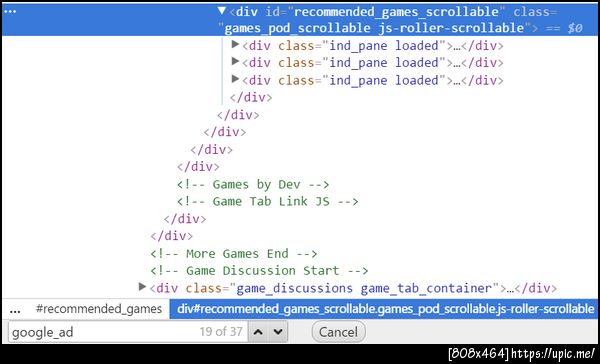
Task: Select the '19 of 37' result count
Action: (x=221, y=331)
